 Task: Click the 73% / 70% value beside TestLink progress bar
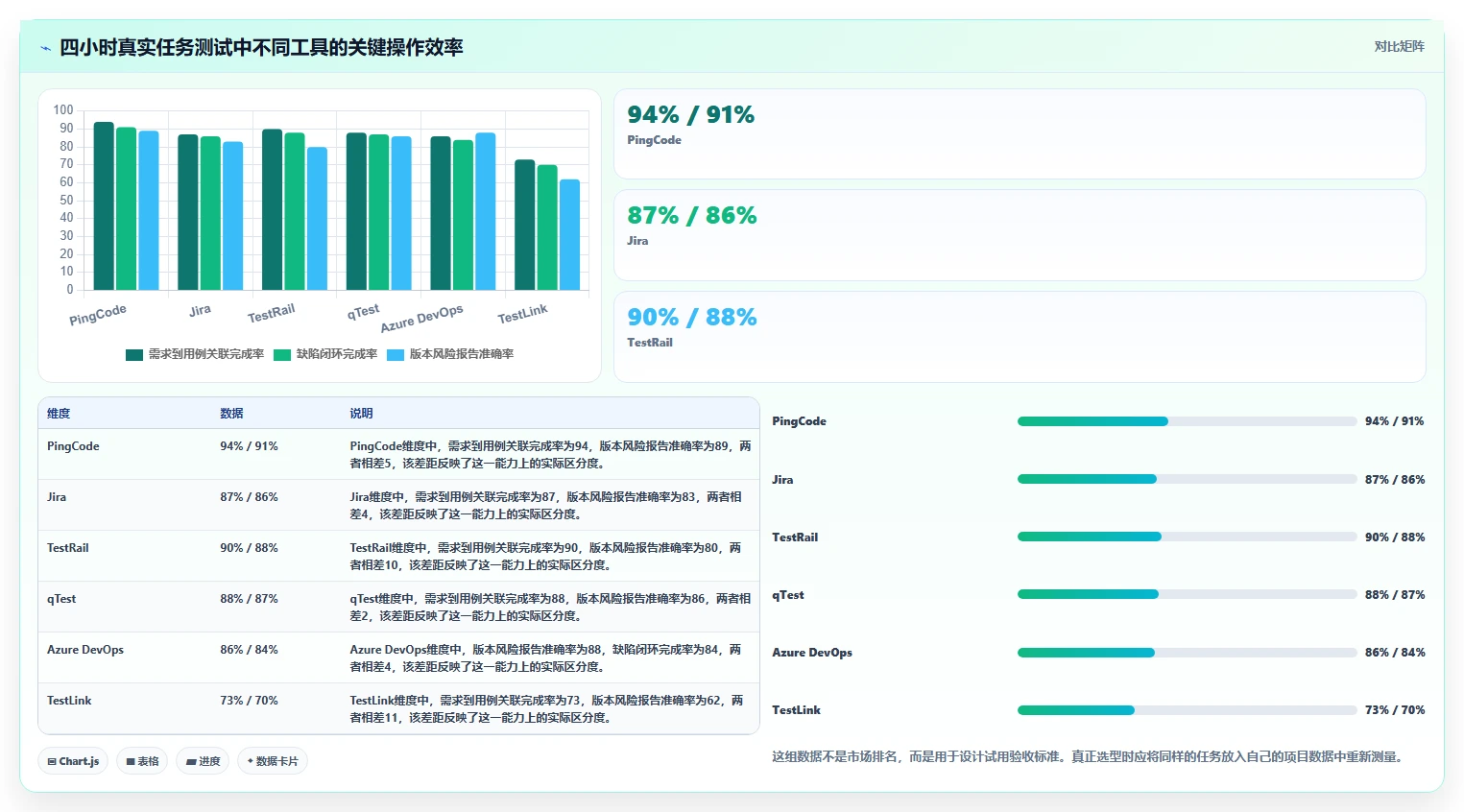(x=1395, y=710)
